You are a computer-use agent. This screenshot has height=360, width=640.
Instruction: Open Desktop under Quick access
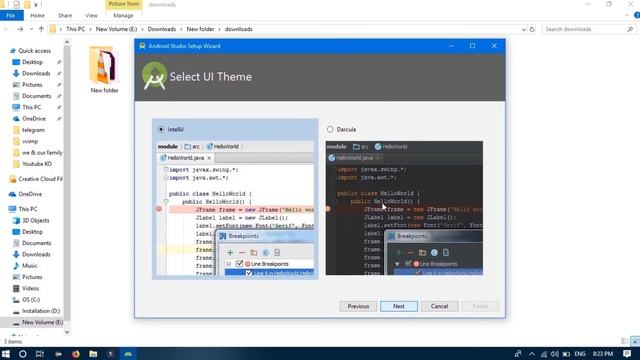coord(32,62)
